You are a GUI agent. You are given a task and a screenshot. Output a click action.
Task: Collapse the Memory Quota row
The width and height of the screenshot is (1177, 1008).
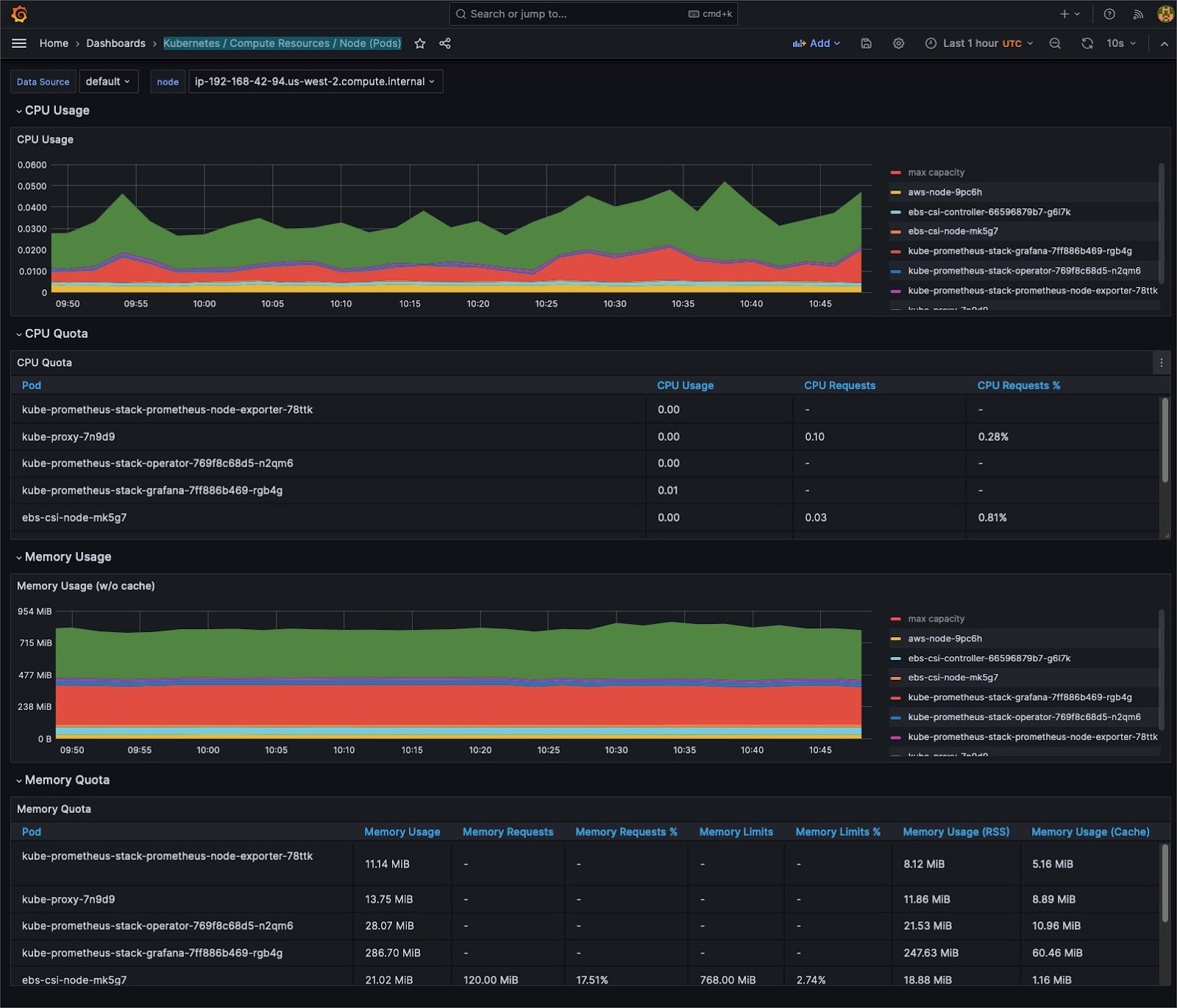(63, 780)
